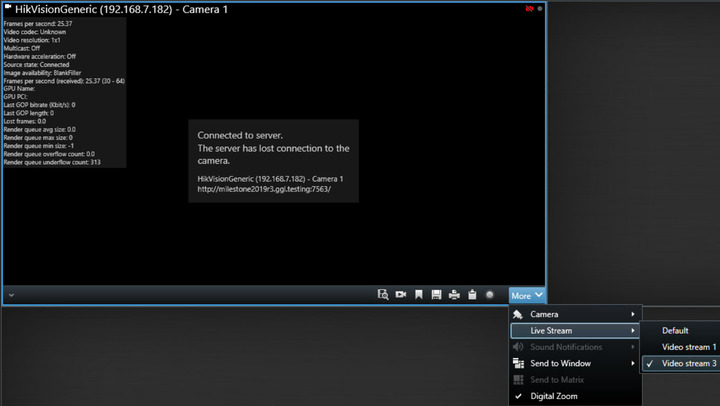Click the floppy disk snapshot icon

pyautogui.click(x=436, y=295)
